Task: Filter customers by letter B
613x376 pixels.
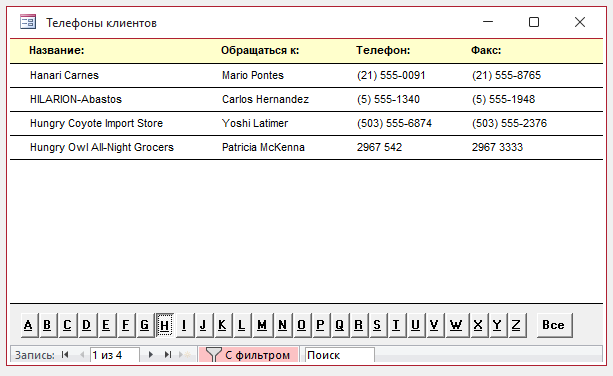Action: point(48,325)
